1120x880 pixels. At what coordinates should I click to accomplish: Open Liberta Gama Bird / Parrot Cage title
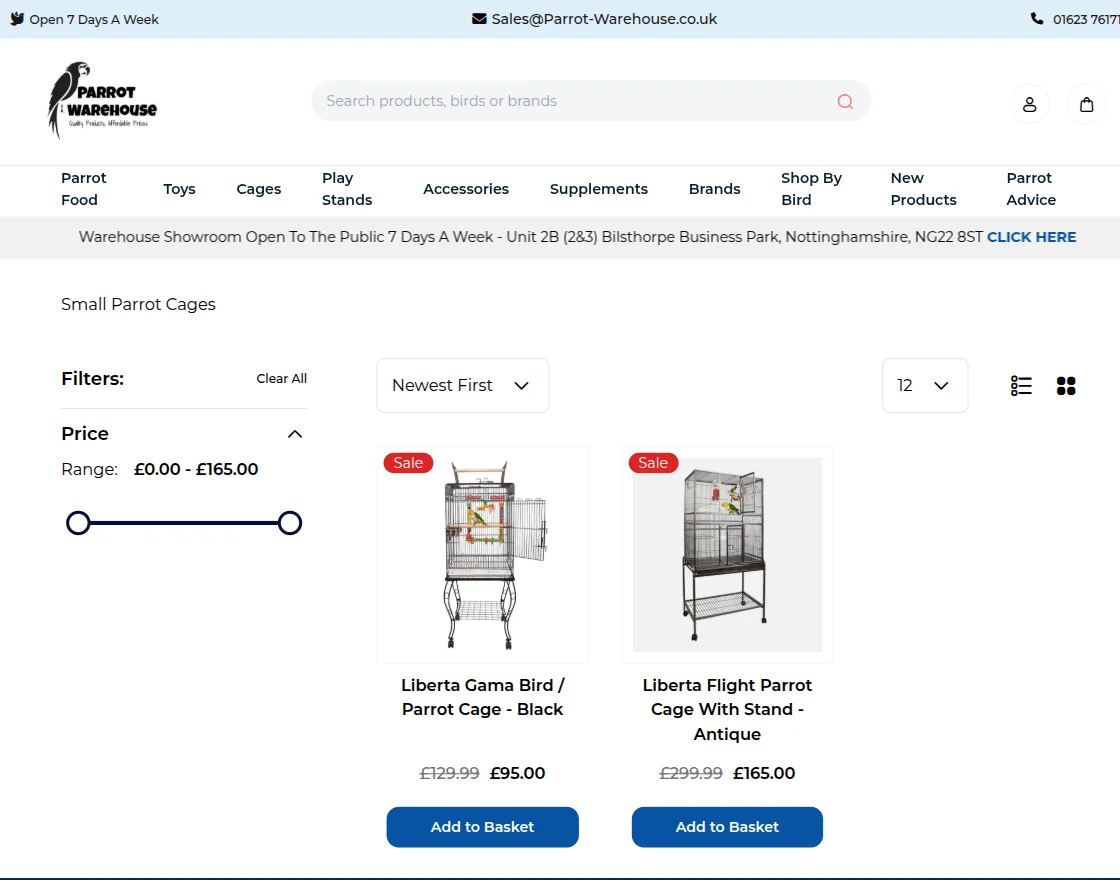tap(482, 697)
